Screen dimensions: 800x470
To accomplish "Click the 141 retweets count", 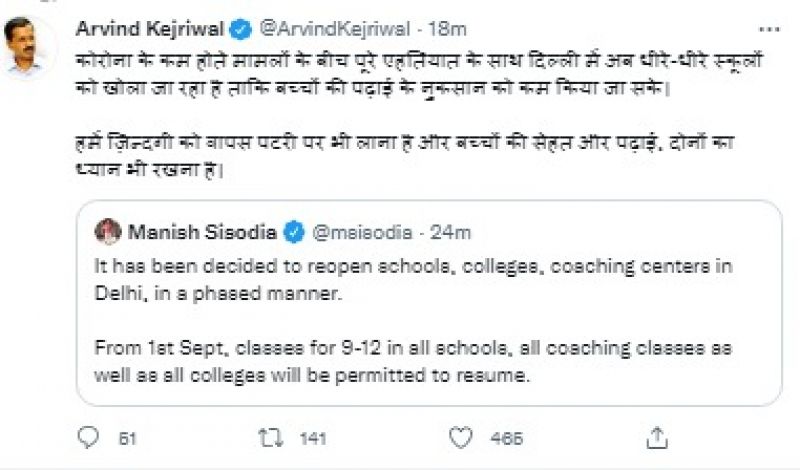I will [314, 438].
